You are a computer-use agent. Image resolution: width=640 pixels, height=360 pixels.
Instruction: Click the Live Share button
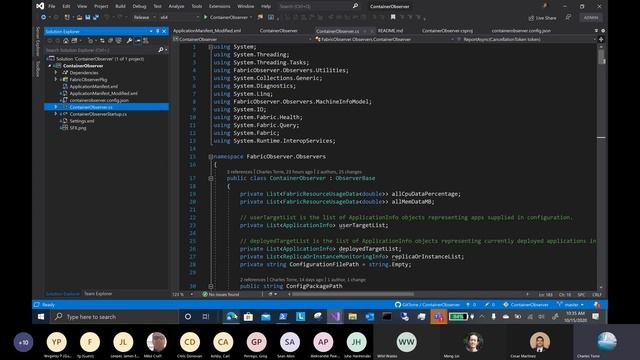coord(542,18)
